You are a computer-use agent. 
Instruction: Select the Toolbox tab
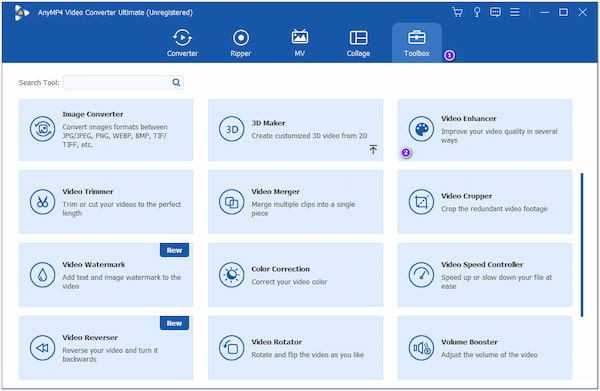coord(417,43)
